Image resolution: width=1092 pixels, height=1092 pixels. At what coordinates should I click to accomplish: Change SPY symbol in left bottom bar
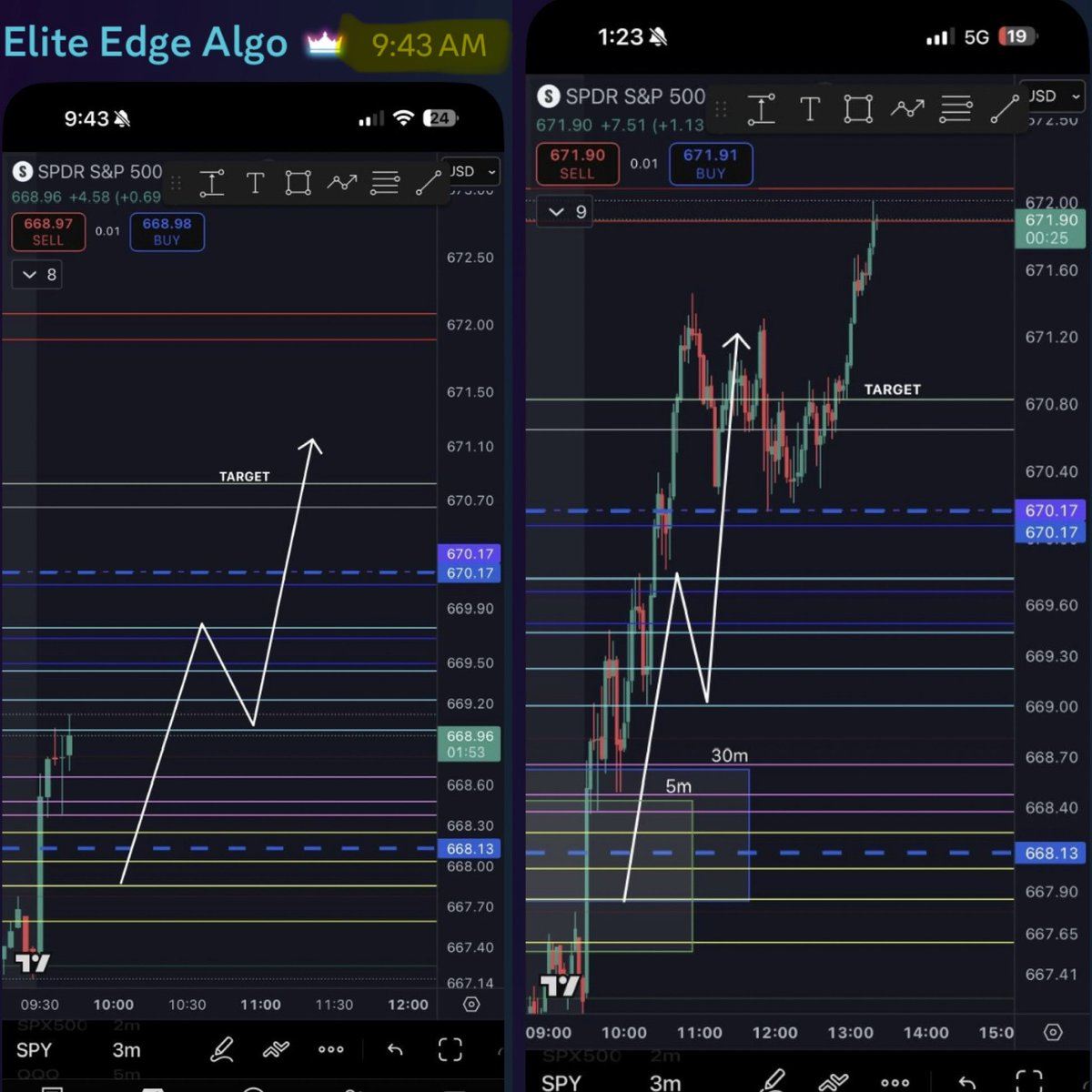tap(35, 1049)
